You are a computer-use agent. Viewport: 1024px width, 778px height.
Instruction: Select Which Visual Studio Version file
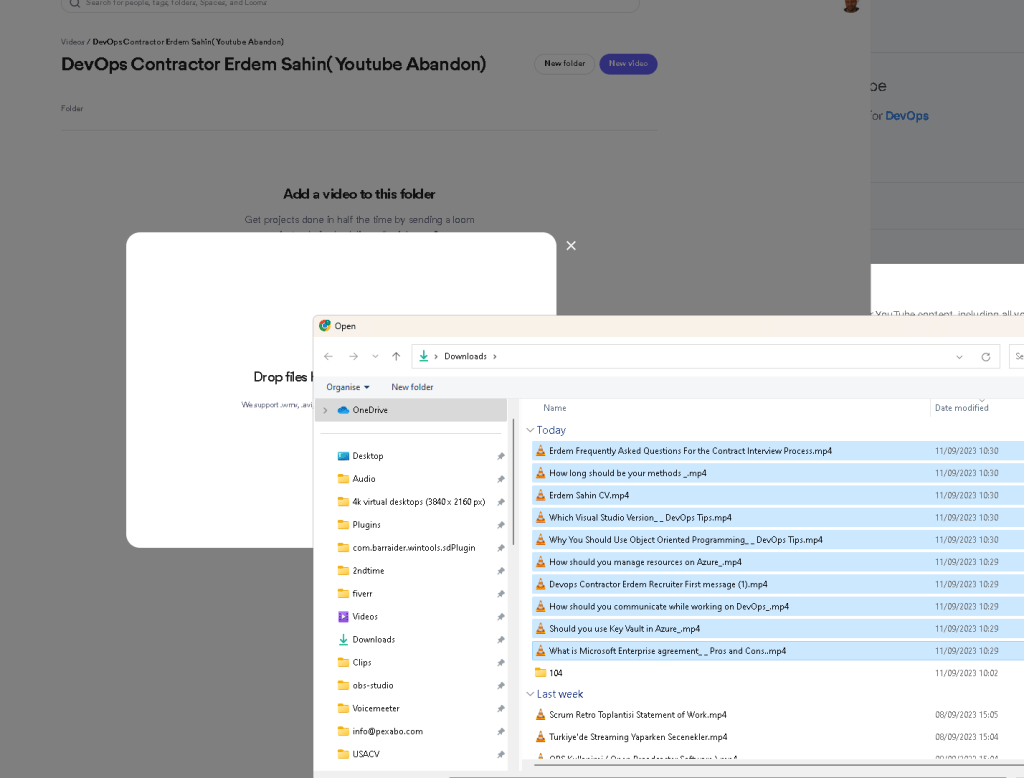click(778, 517)
